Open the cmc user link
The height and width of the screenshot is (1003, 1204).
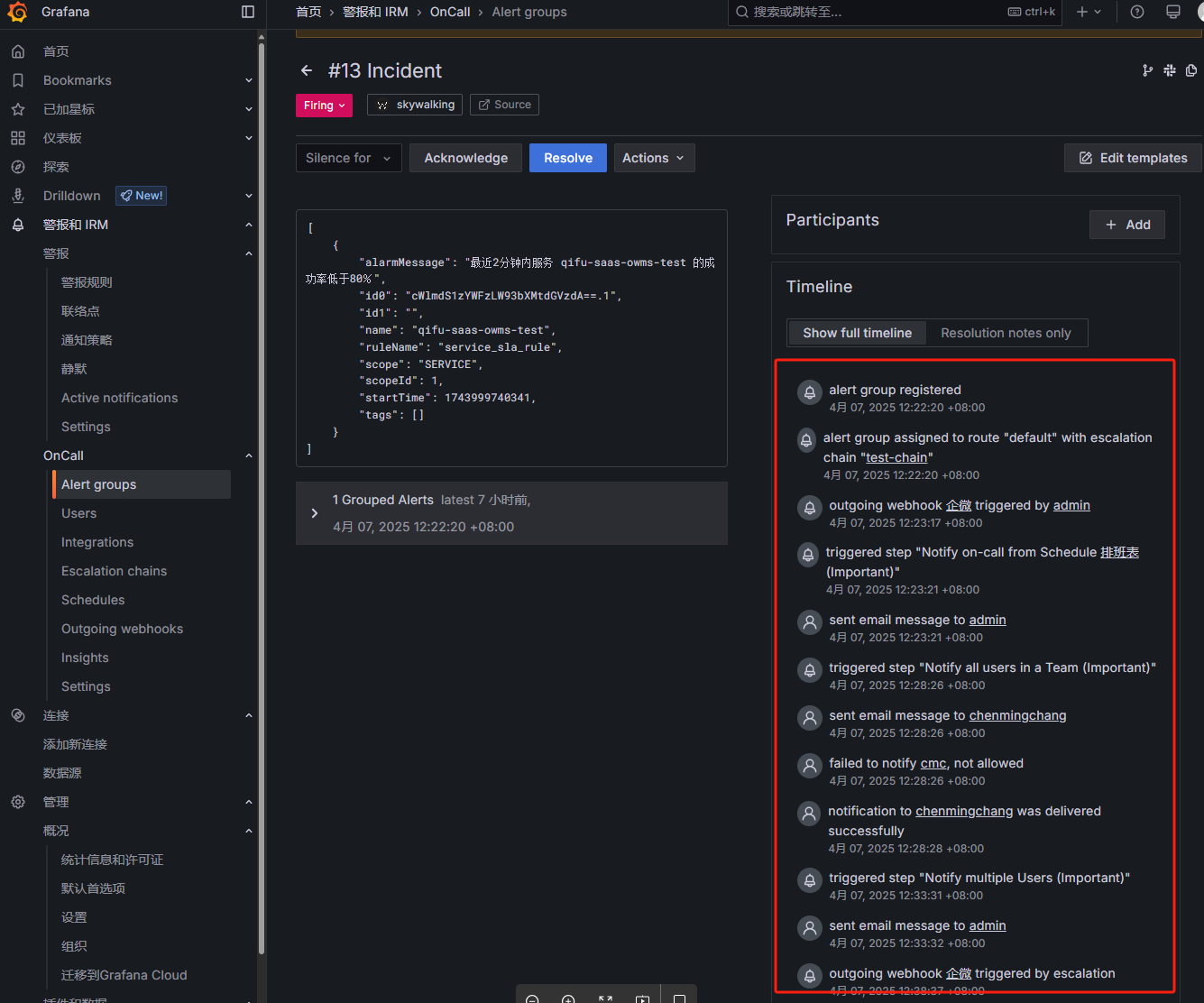(933, 763)
